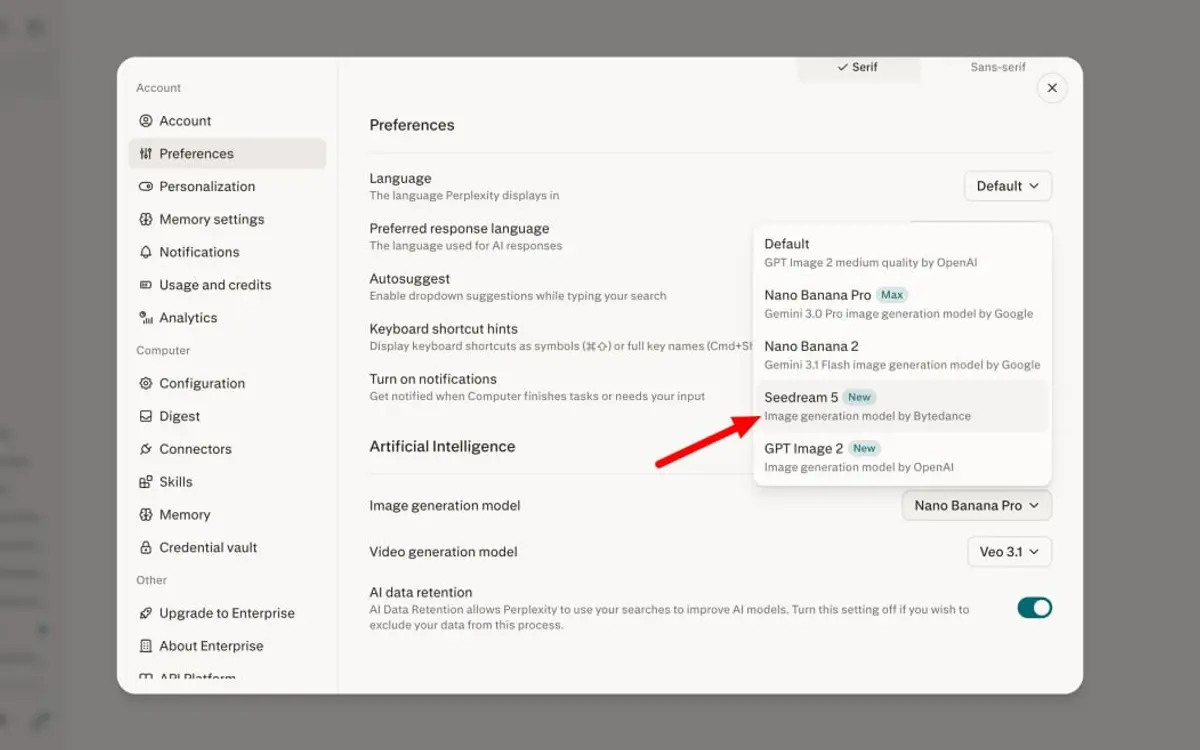Open Memory settings in sidebar
This screenshot has height=750, width=1200.
pos(227,220)
